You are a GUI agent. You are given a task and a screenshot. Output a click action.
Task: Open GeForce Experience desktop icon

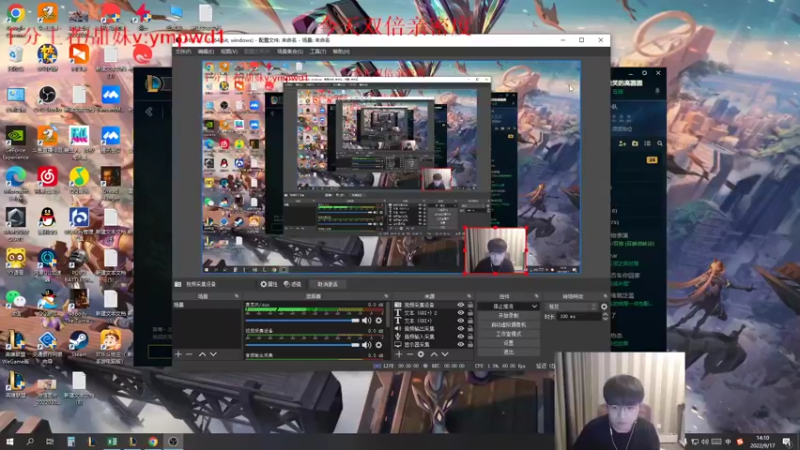coord(16,143)
